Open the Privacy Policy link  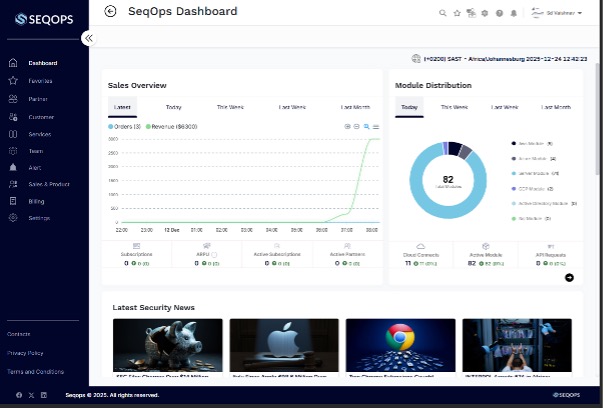tap(25, 353)
